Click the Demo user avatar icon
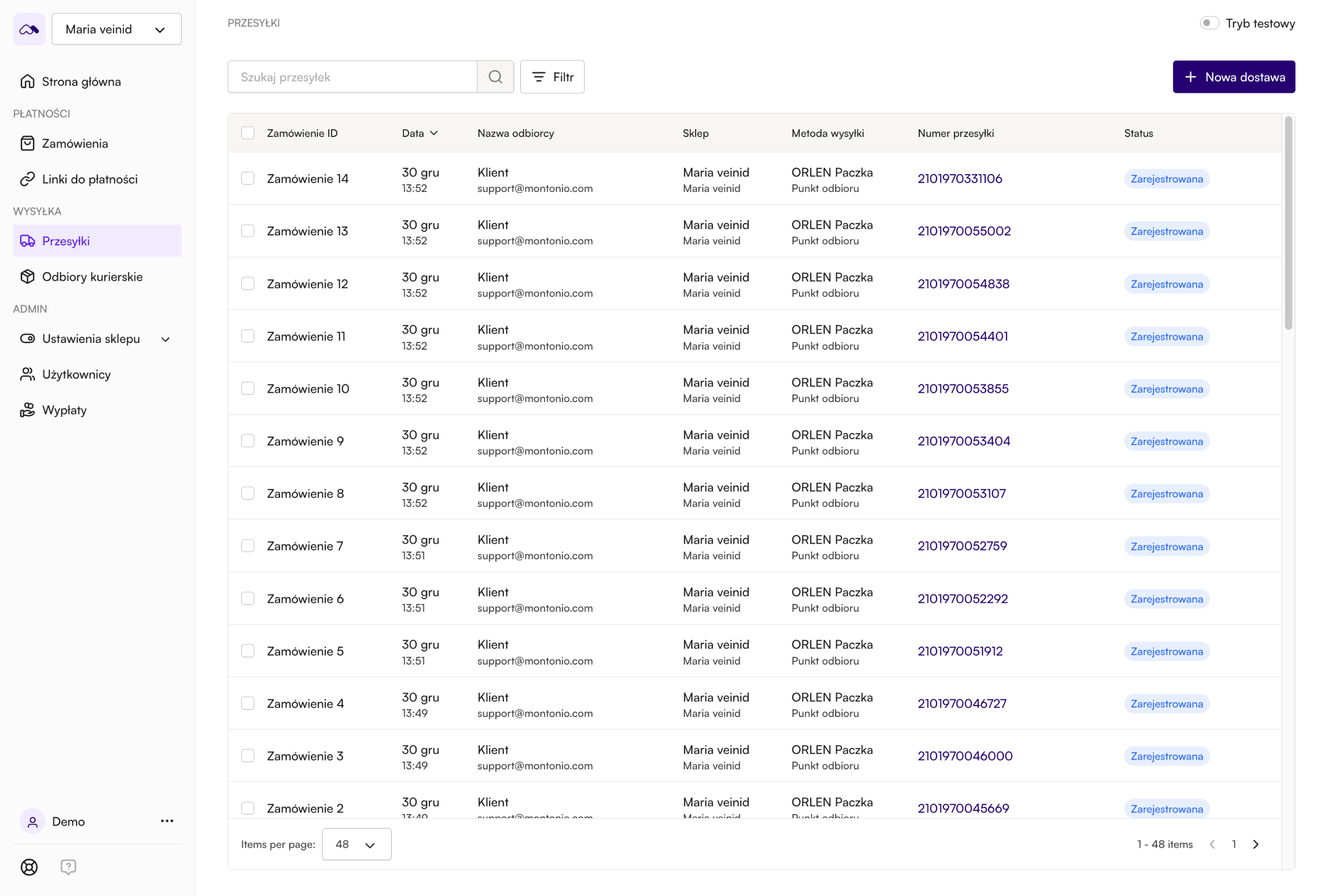The width and height of the screenshot is (1328, 896). (33, 821)
